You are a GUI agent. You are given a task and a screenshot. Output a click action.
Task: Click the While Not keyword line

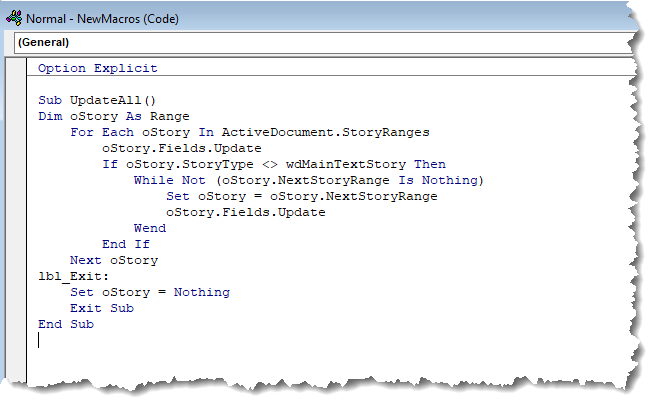(309, 180)
